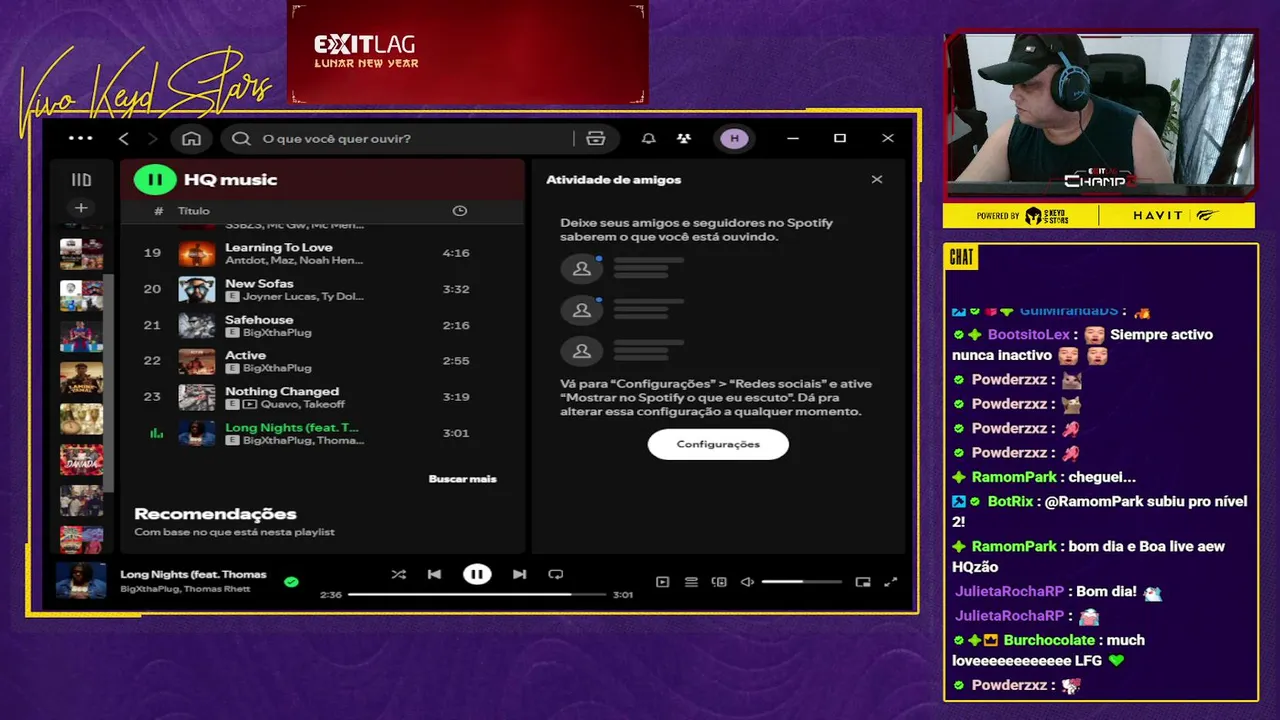
Task: Toggle shuffle in the player controls
Action: click(398, 574)
